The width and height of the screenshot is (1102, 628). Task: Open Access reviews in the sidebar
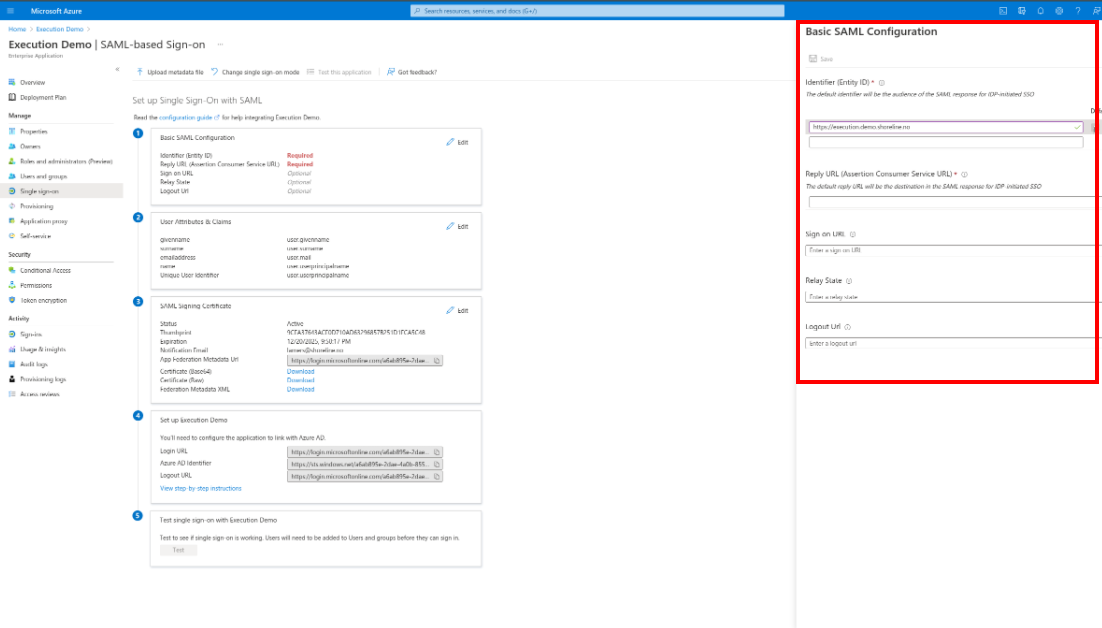[x=39, y=394]
